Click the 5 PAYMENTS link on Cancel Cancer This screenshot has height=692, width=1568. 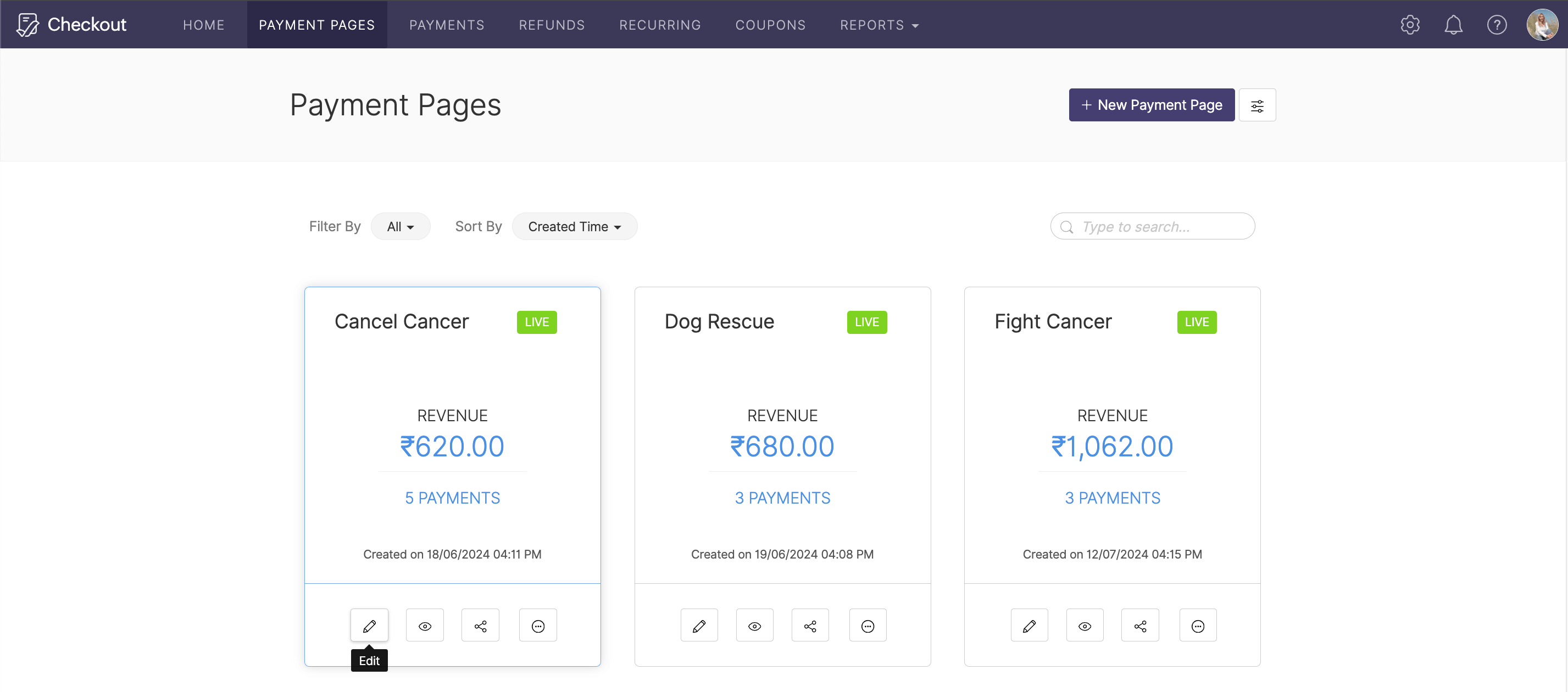(x=452, y=497)
